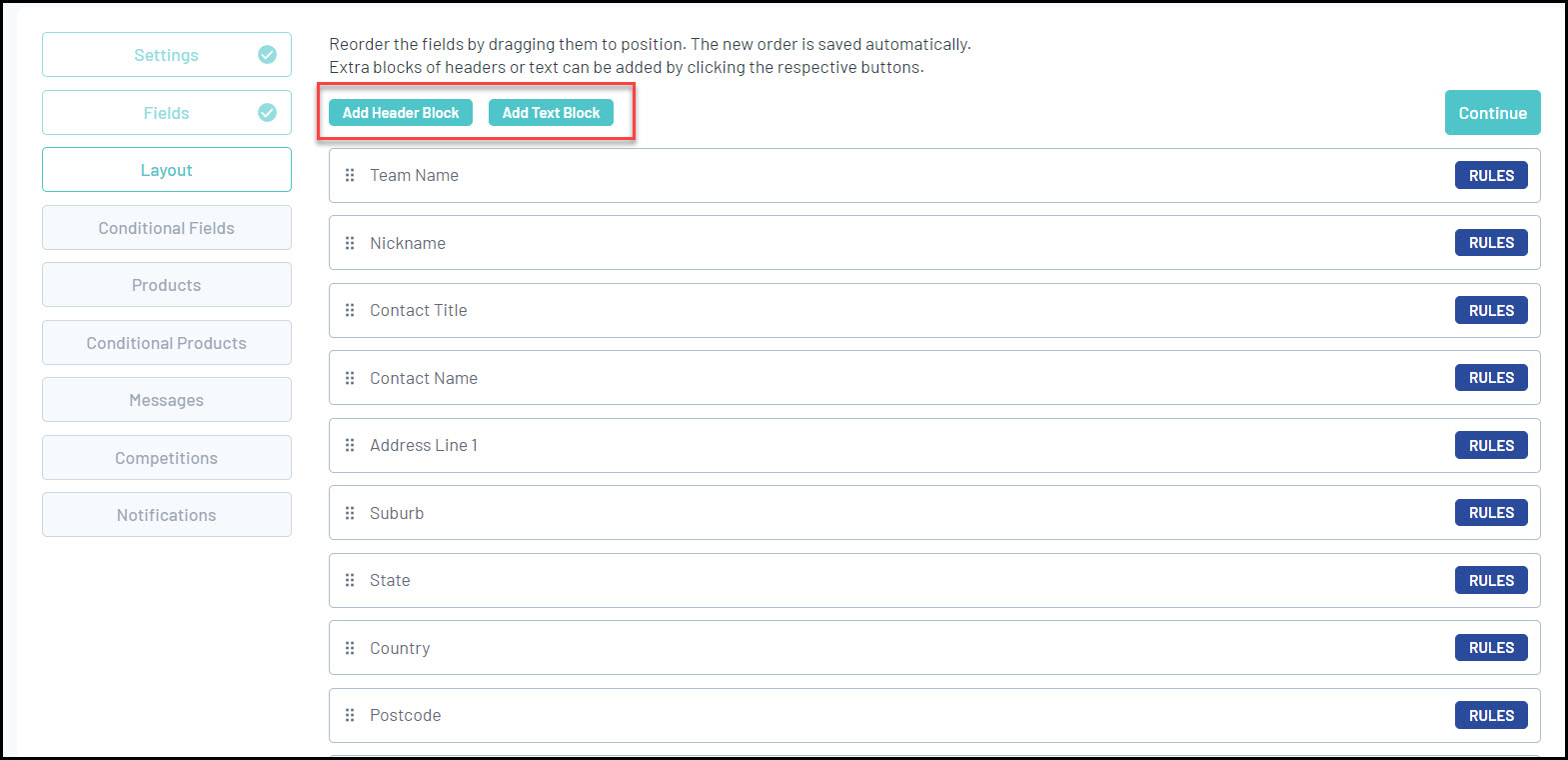Click the Contact Name field label
This screenshot has width=1568, height=760.
click(424, 378)
